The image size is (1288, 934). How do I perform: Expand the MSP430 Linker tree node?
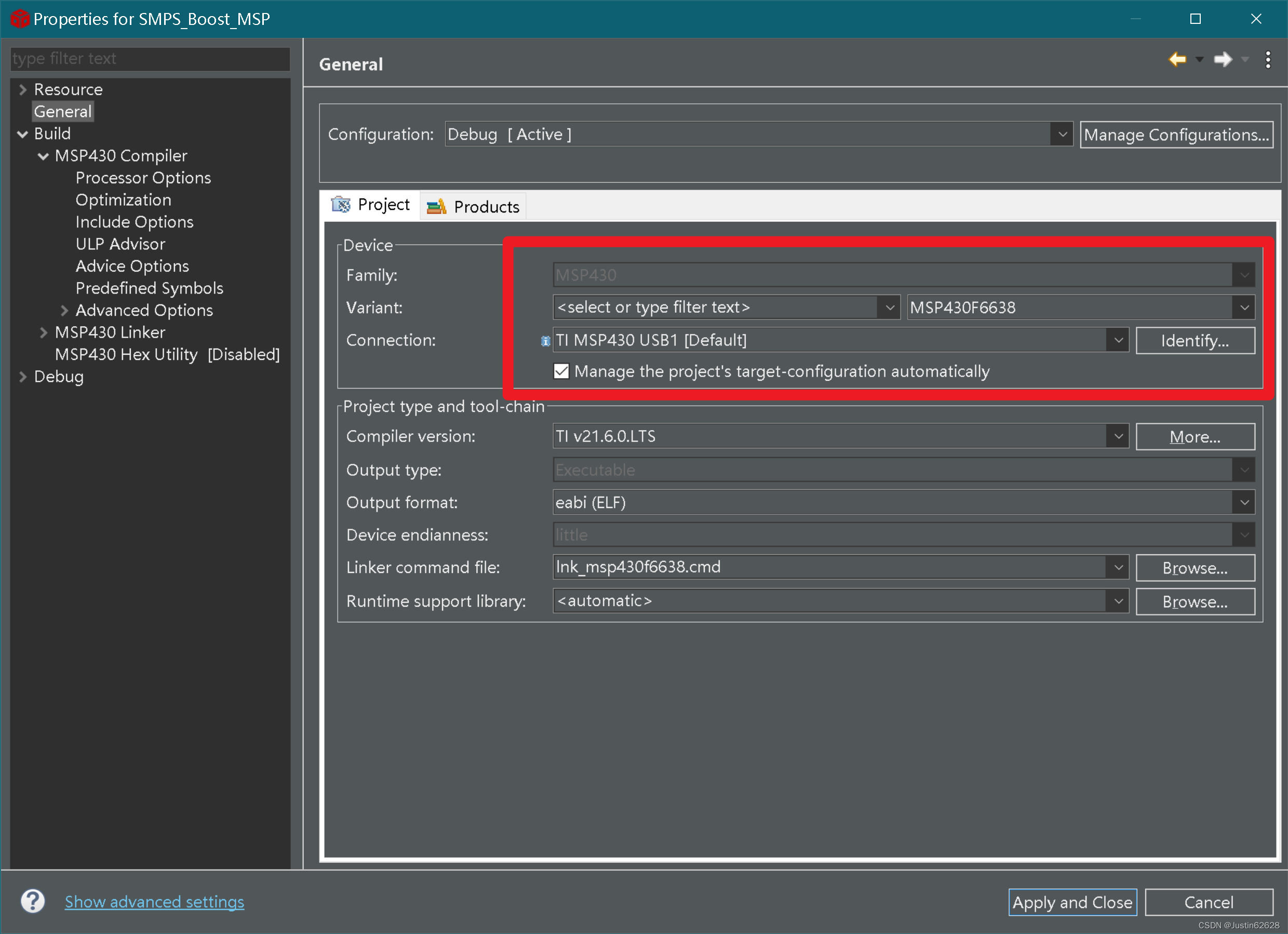point(43,333)
